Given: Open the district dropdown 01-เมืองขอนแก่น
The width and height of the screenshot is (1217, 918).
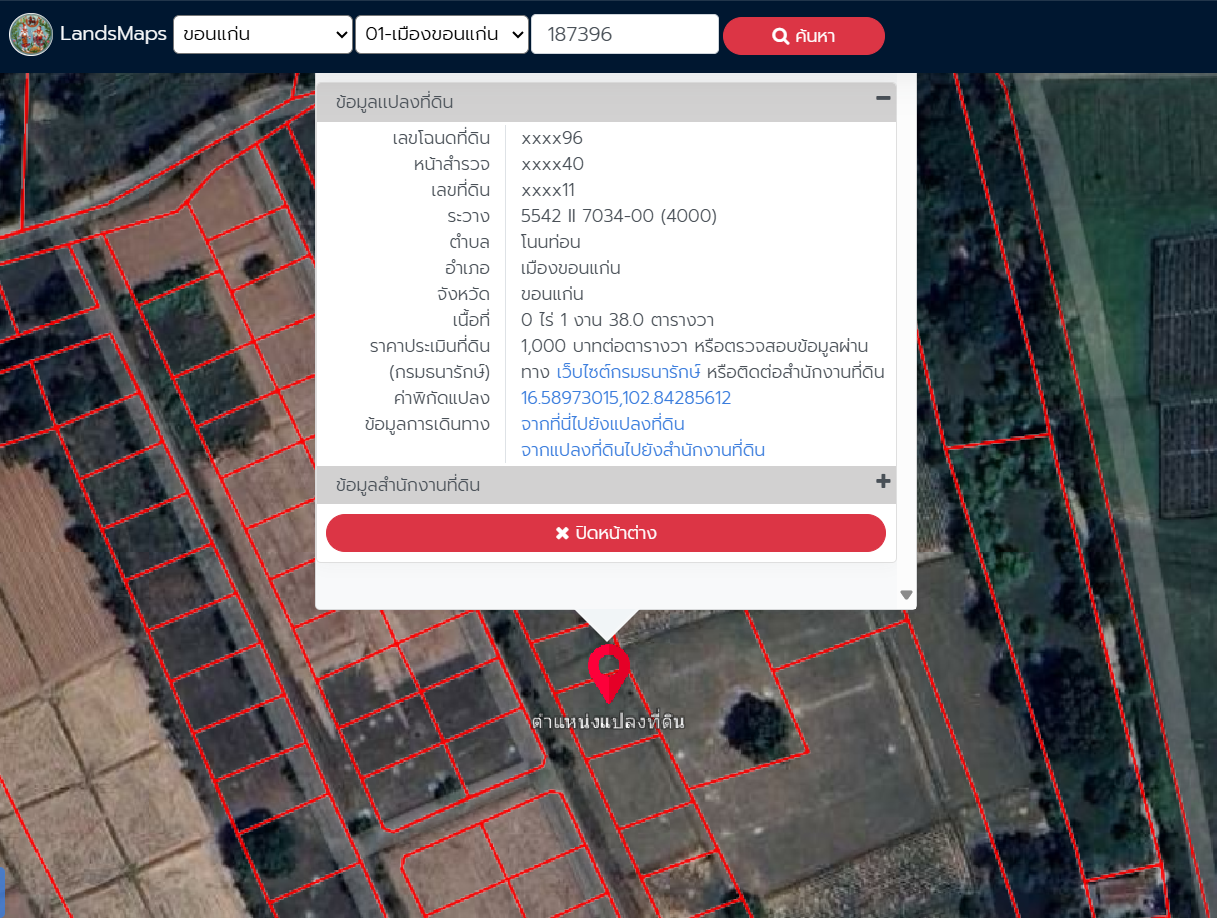Looking at the screenshot, I should pos(441,35).
